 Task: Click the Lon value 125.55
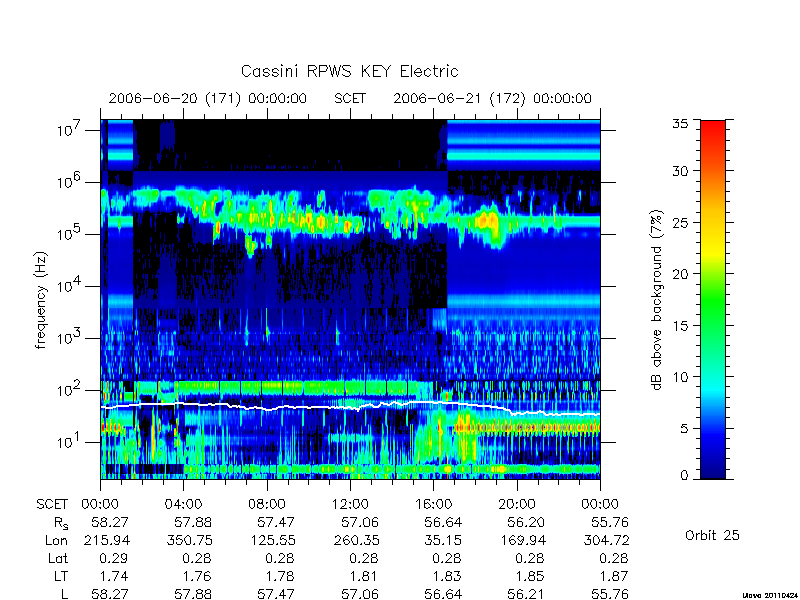pyautogui.click(x=272, y=540)
